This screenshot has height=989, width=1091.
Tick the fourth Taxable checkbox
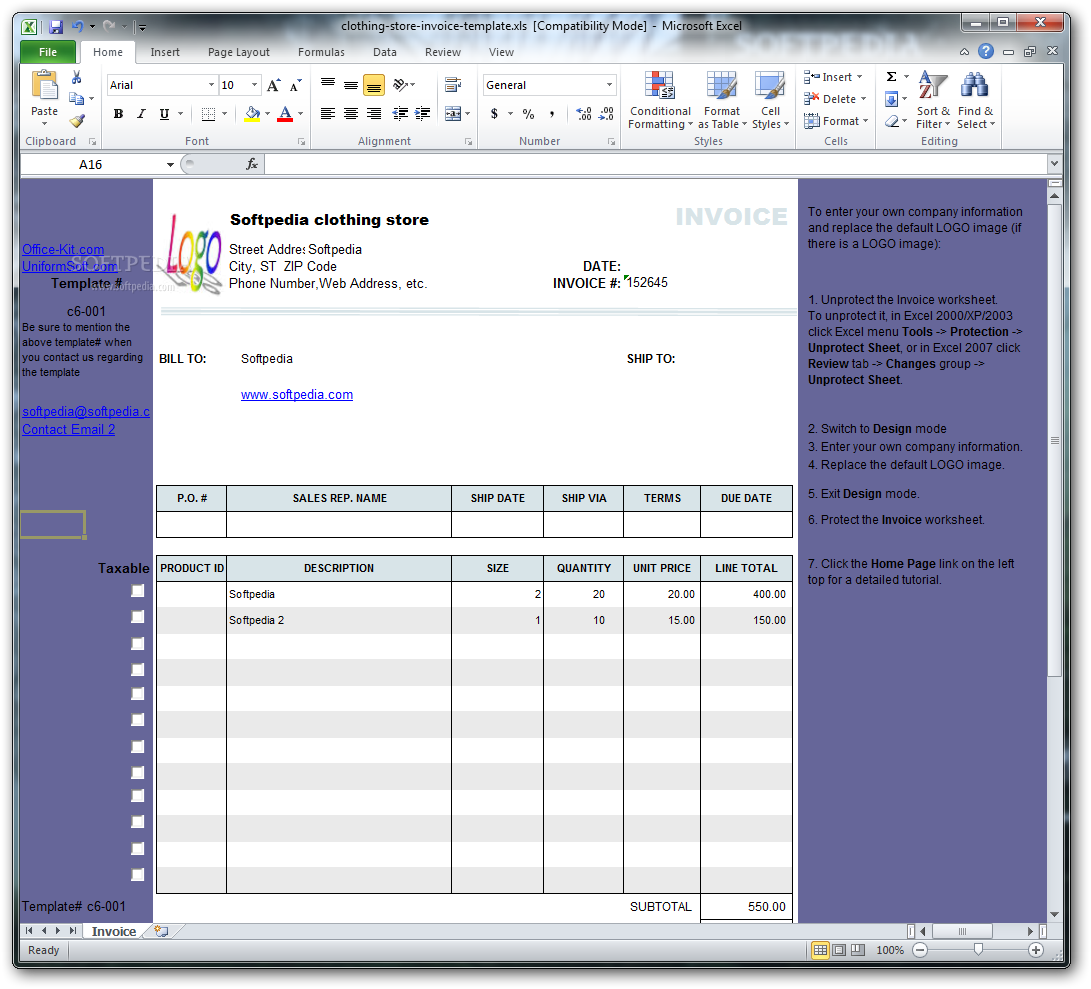point(138,669)
